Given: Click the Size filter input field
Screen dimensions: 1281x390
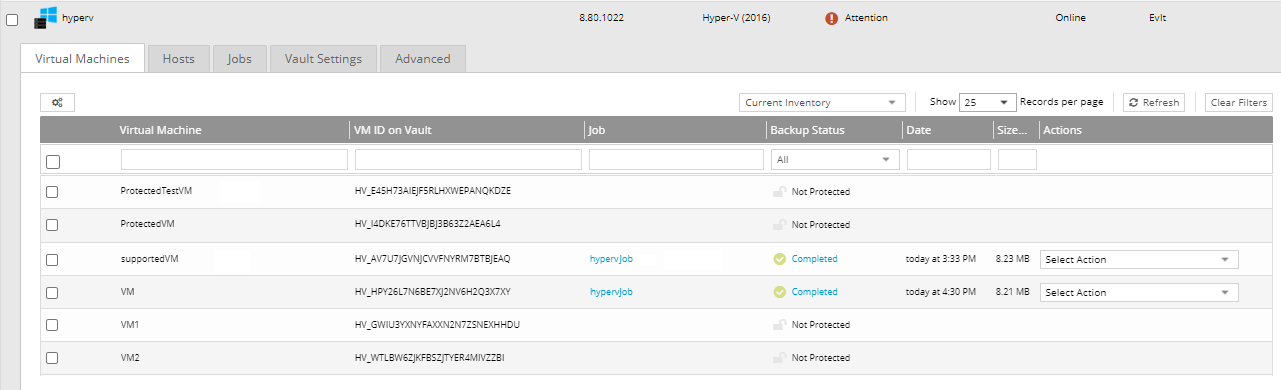Looking at the screenshot, I should [1017, 159].
